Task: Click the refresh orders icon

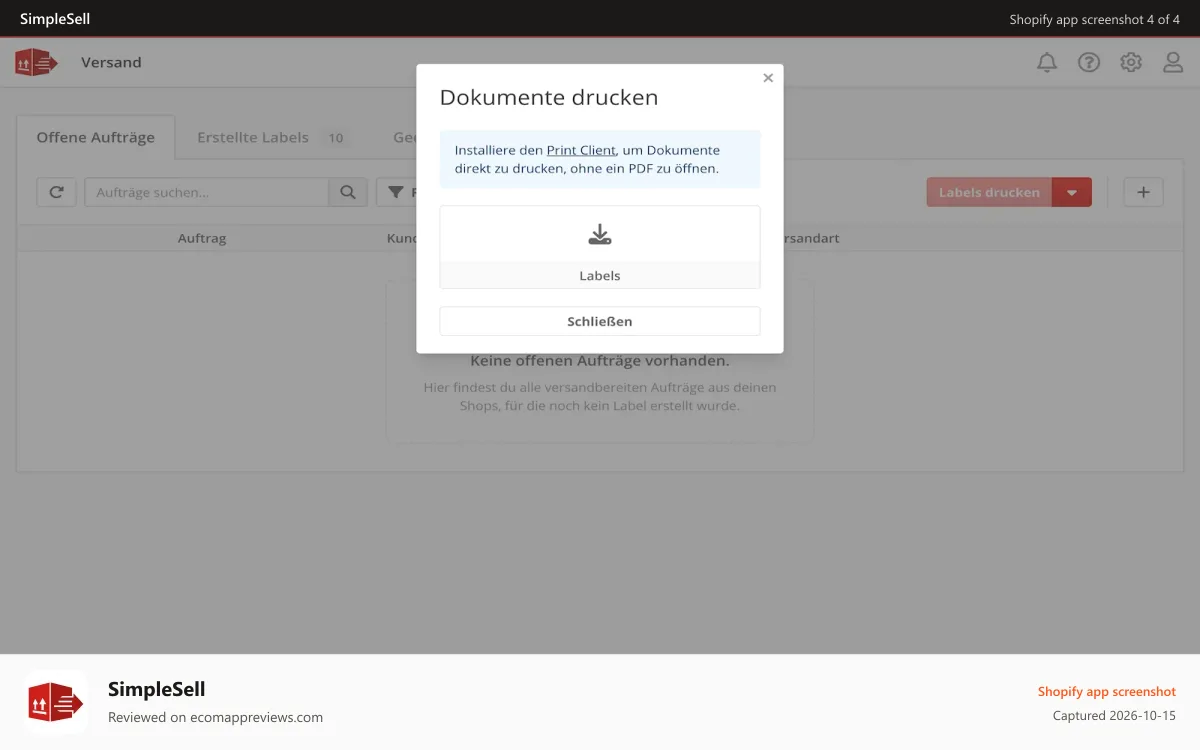Action: pyautogui.click(x=57, y=192)
